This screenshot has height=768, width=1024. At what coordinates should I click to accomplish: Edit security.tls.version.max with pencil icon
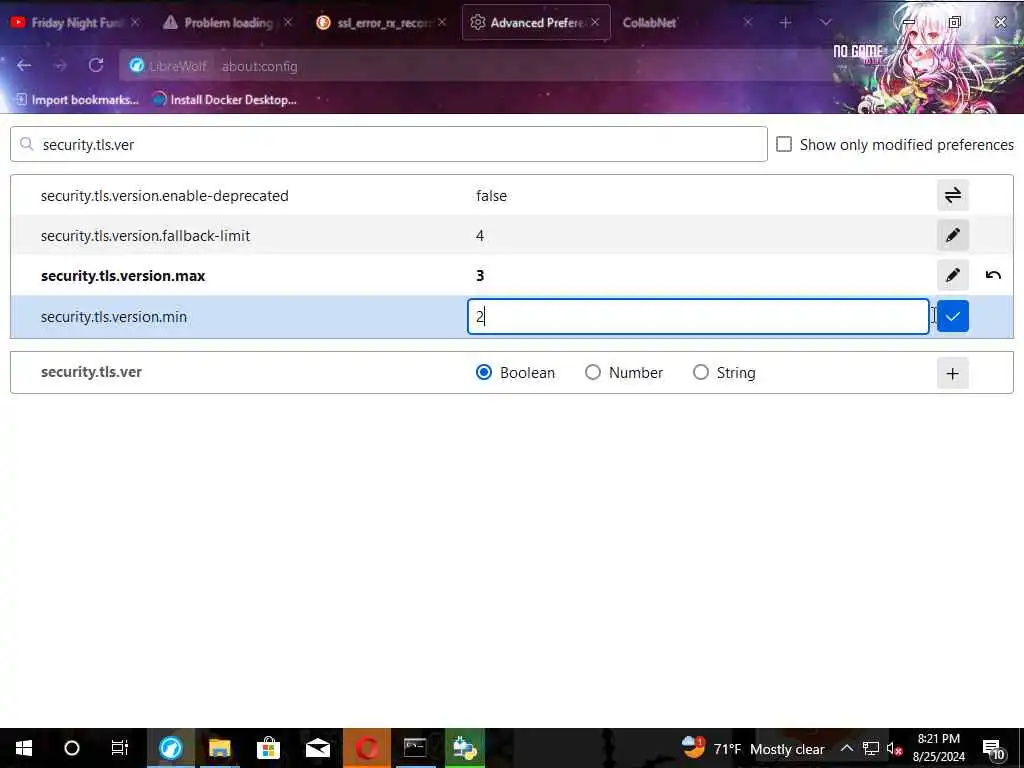[952, 275]
